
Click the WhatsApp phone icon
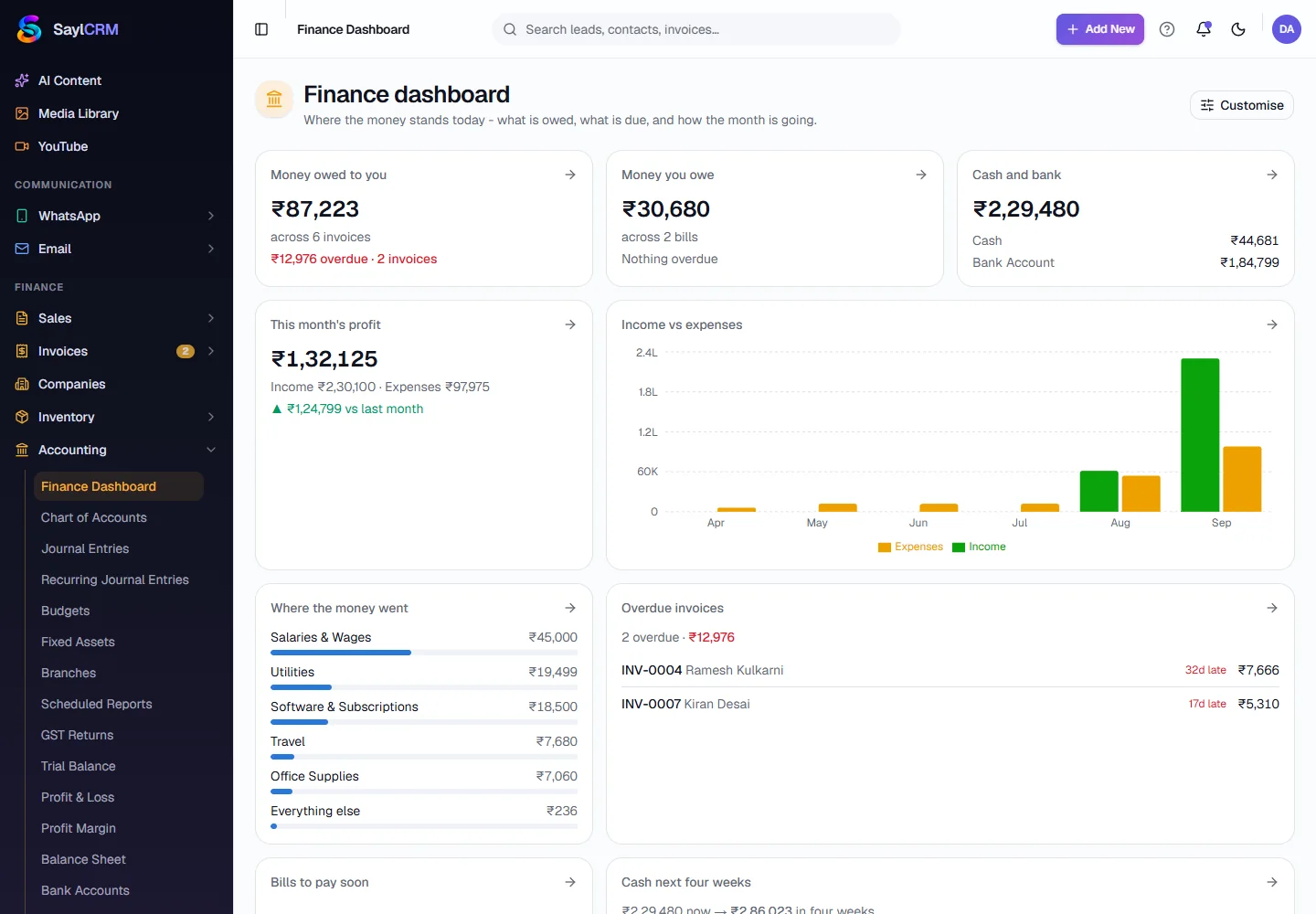[x=22, y=216]
